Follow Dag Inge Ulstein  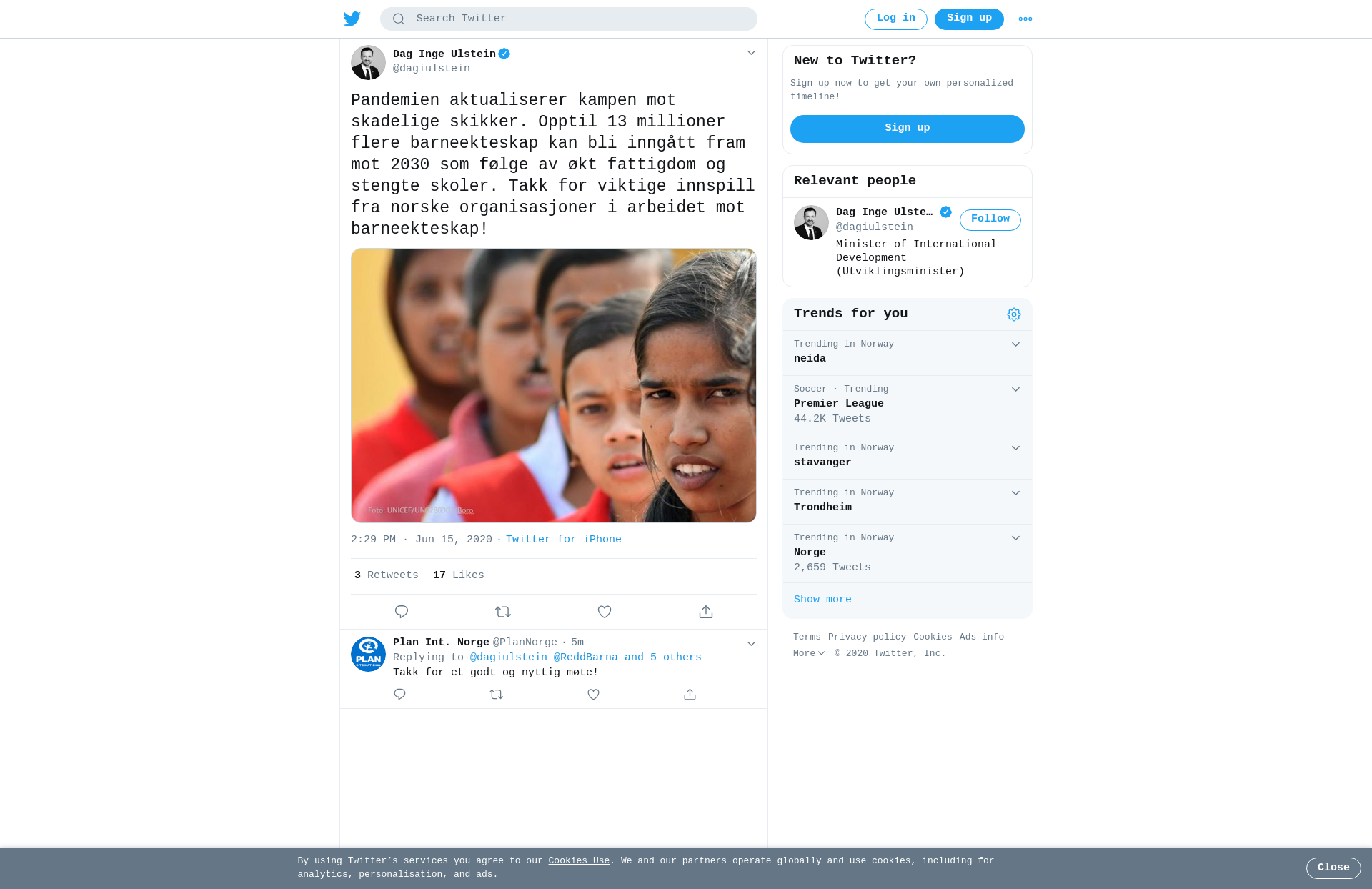[990, 219]
